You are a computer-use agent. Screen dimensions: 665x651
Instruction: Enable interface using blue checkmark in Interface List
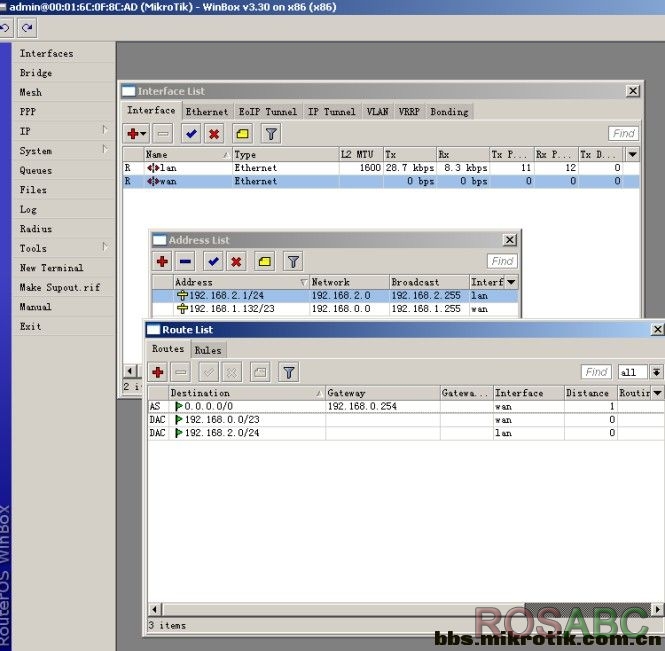(191, 134)
